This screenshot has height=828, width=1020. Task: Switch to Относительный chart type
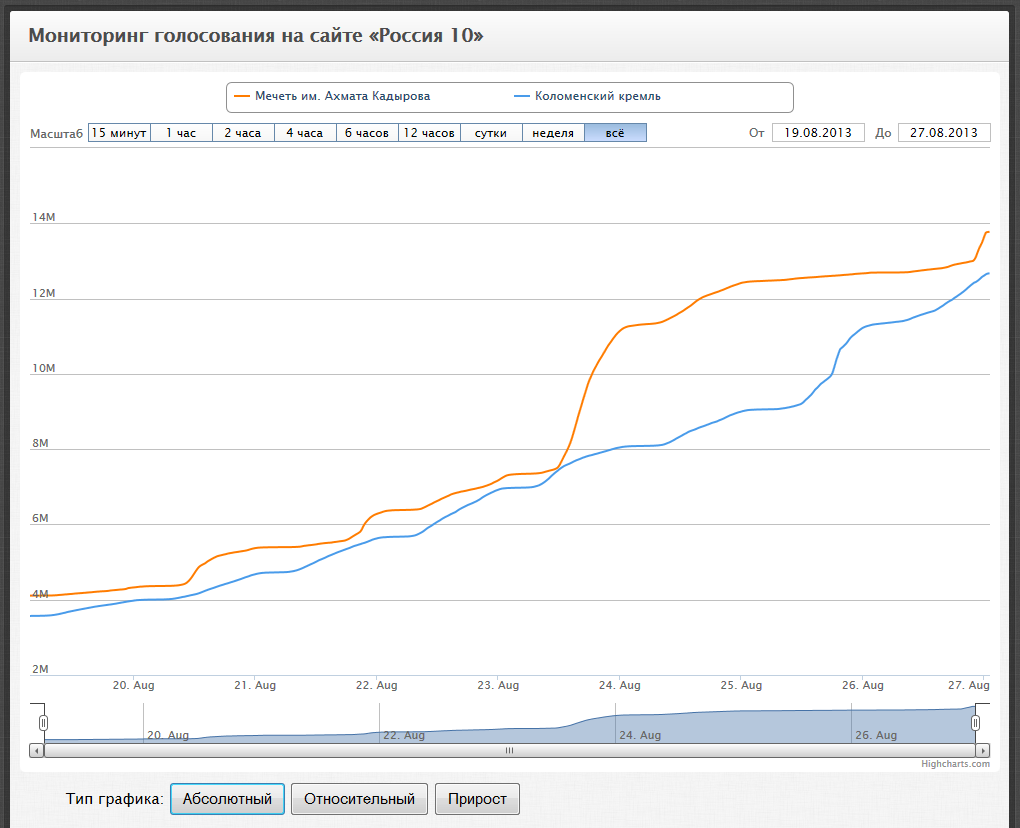359,799
